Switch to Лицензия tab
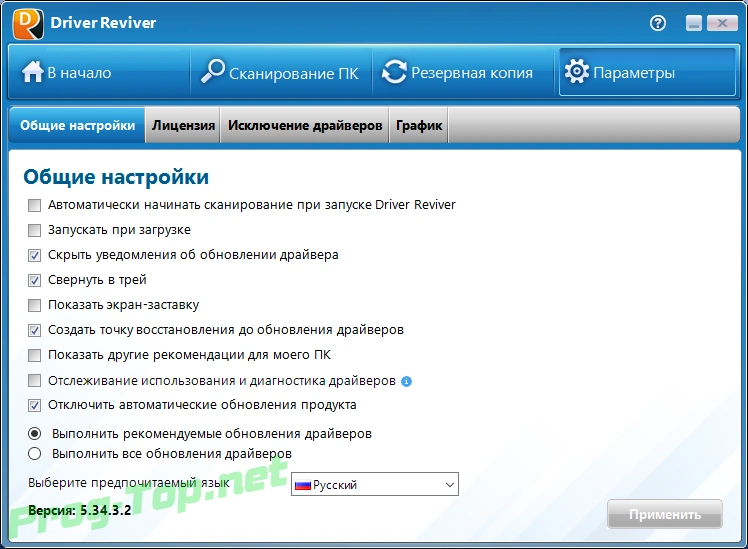748x549 pixels. point(183,125)
